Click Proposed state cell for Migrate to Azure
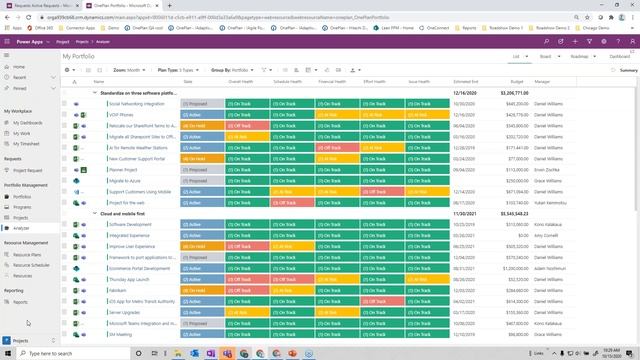Image resolution: width=640 pixels, height=360 pixels. [x=202, y=181]
